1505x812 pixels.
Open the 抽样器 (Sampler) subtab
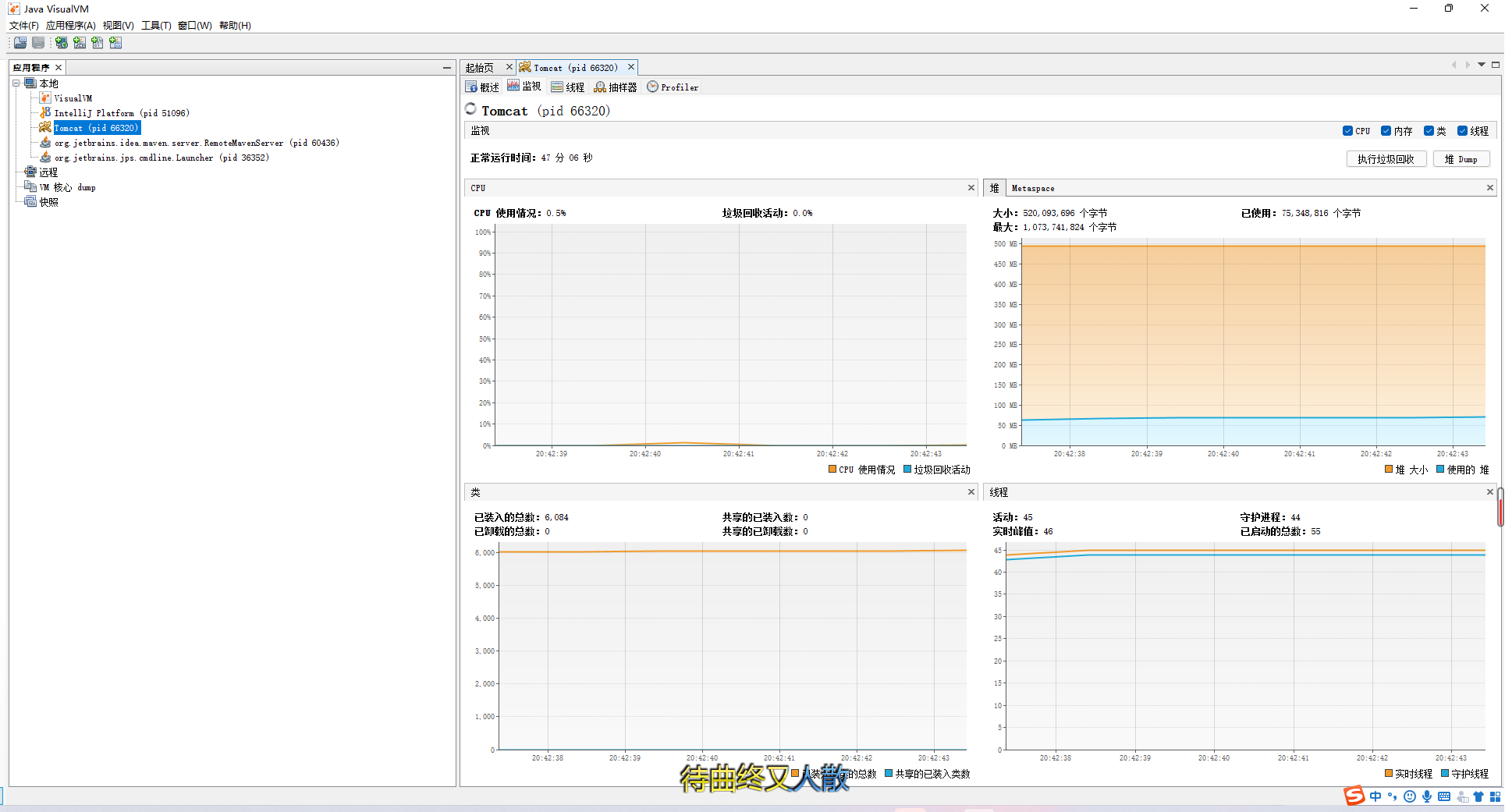(616, 87)
